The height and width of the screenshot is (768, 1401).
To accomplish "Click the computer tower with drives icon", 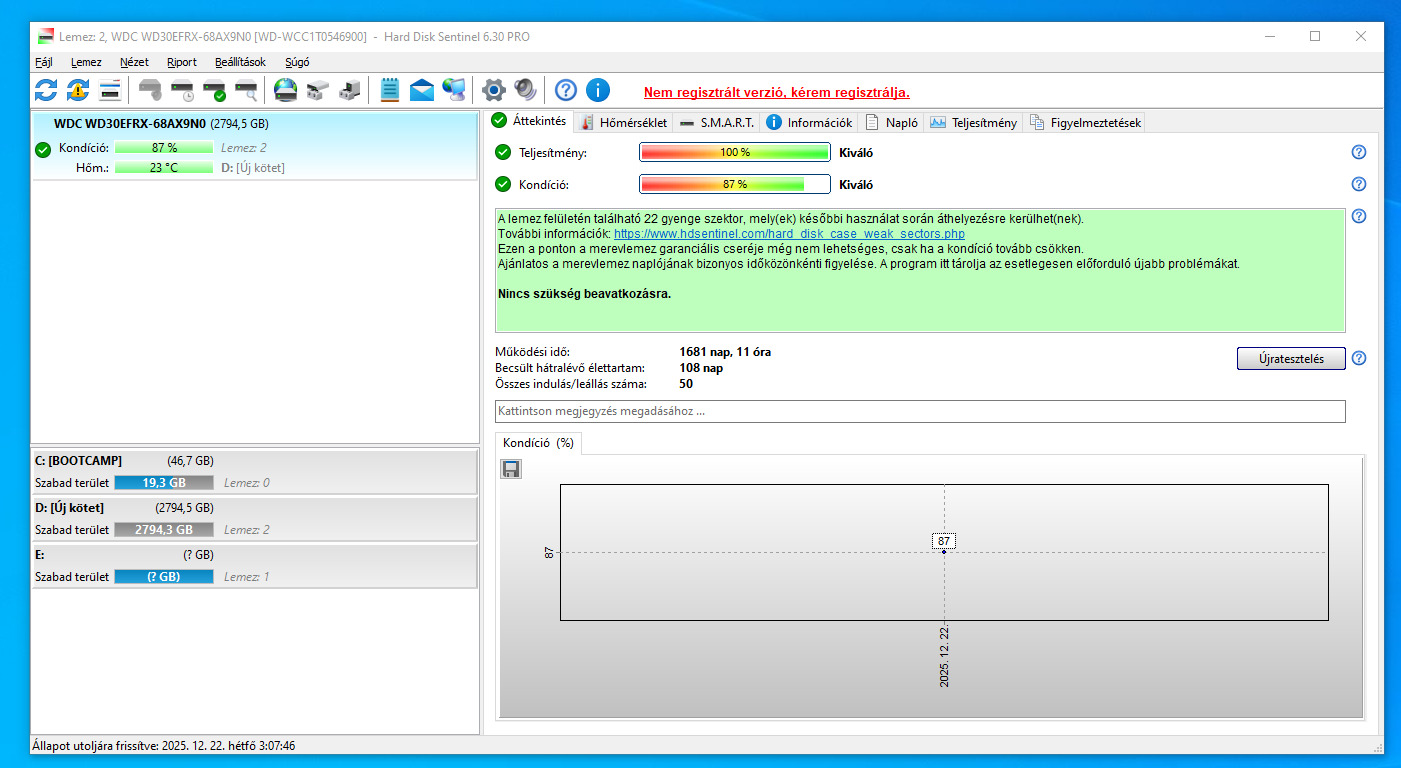I will tap(350, 91).
